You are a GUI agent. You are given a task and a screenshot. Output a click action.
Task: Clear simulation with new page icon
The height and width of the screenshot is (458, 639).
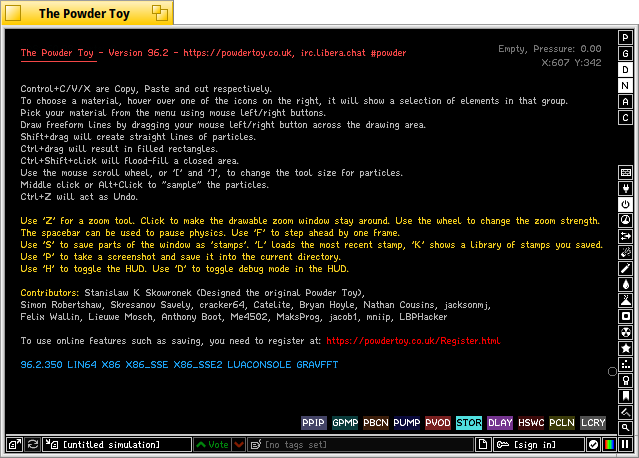point(483,445)
